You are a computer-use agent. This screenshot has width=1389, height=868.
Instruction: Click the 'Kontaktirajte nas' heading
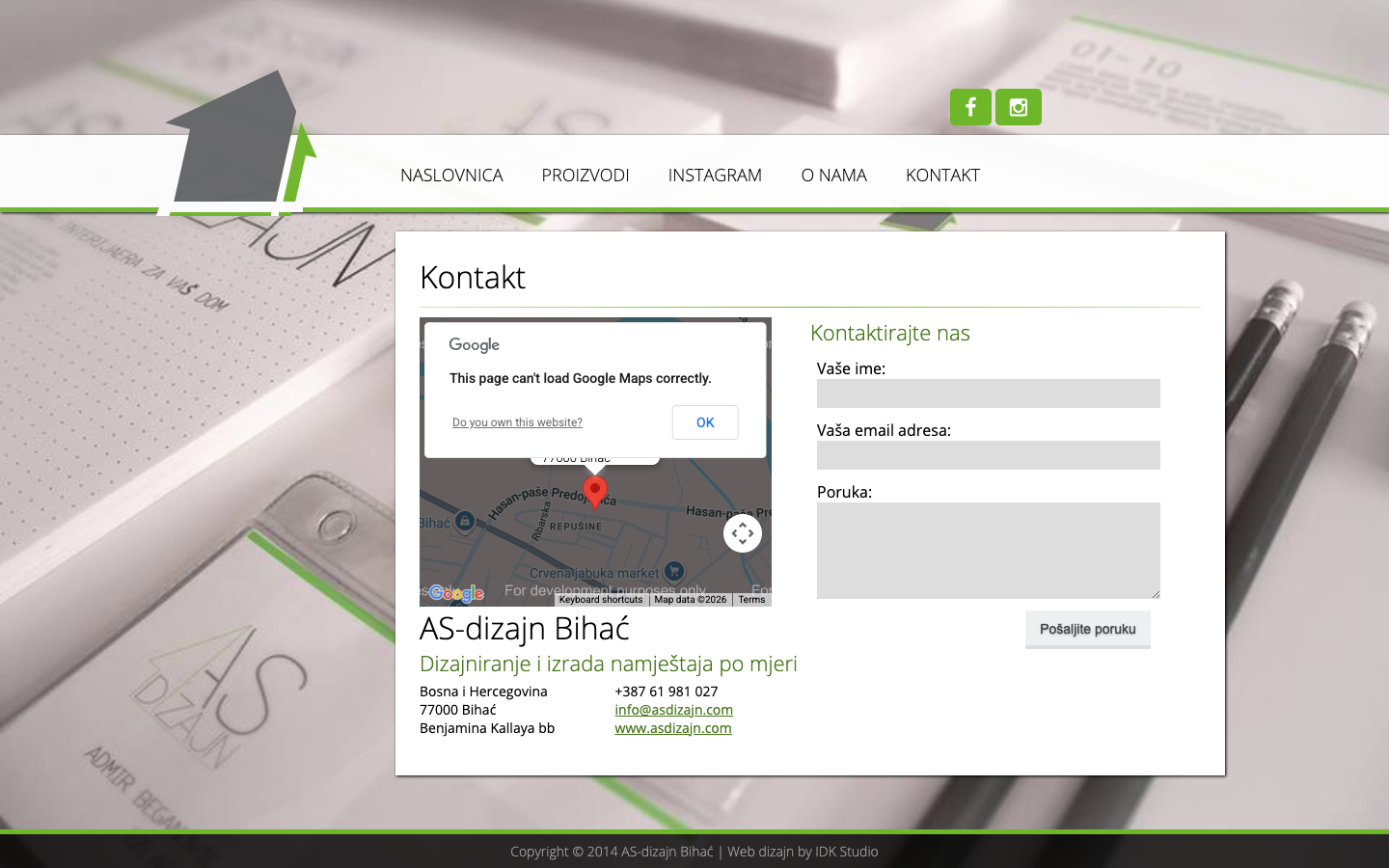pos(890,333)
